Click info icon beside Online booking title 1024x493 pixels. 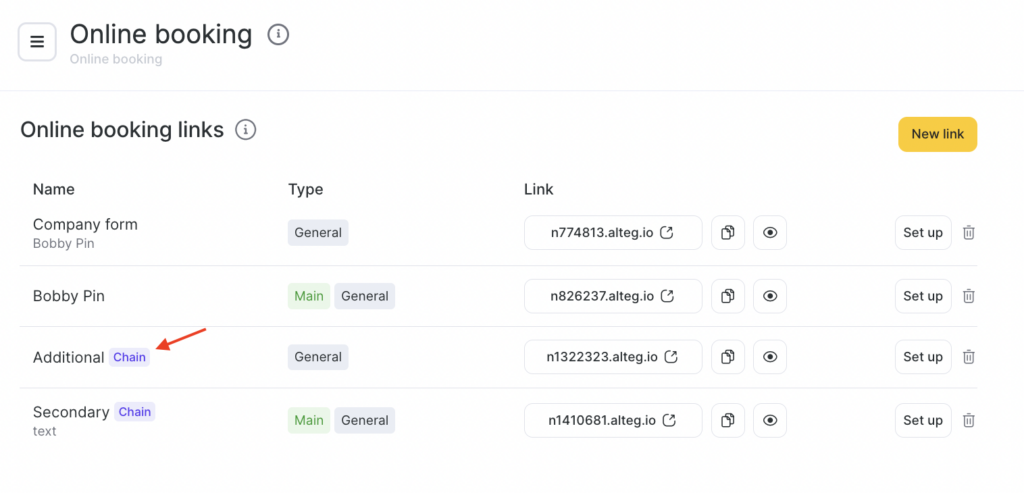(278, 35)
